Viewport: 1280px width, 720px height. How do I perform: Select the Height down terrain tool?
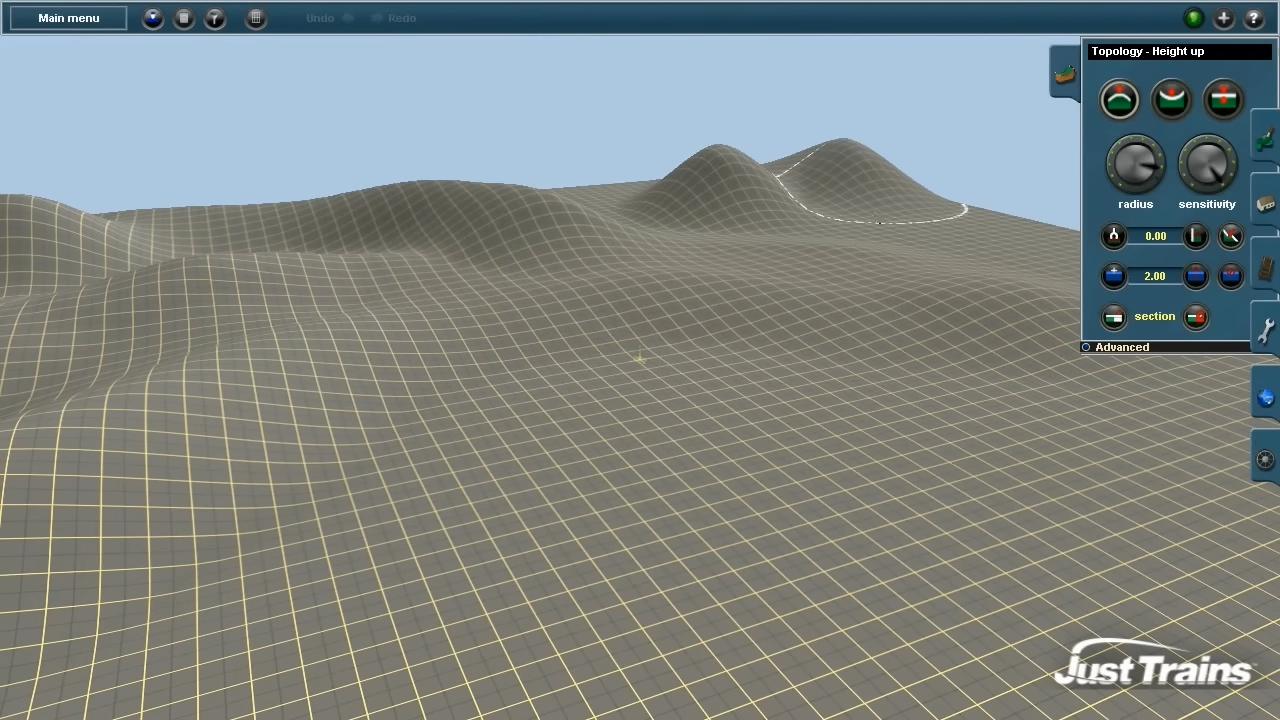coord(1171,100)
